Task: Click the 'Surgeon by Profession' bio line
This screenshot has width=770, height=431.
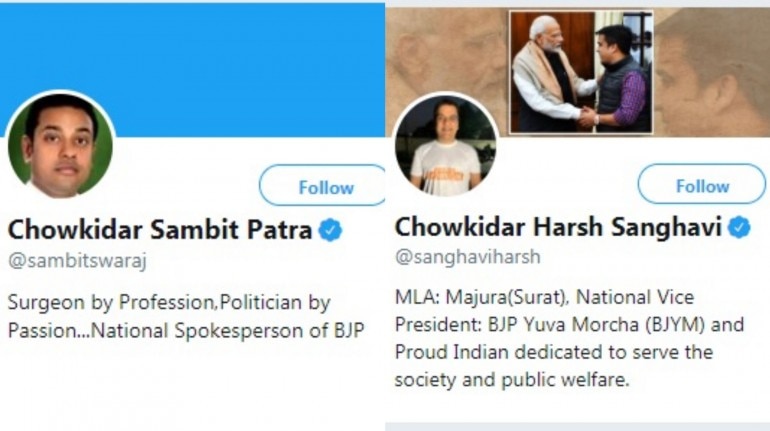Action: tap(169, 302)
